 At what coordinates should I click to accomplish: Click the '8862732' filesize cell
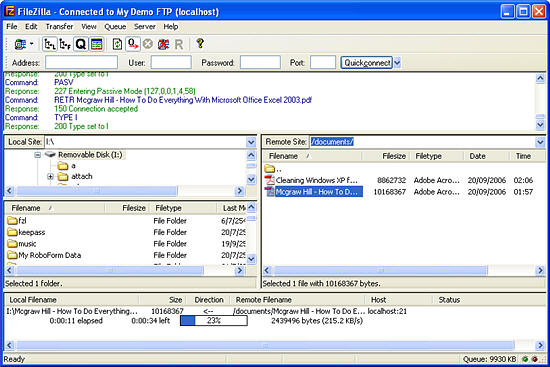(x=391, y=180)
